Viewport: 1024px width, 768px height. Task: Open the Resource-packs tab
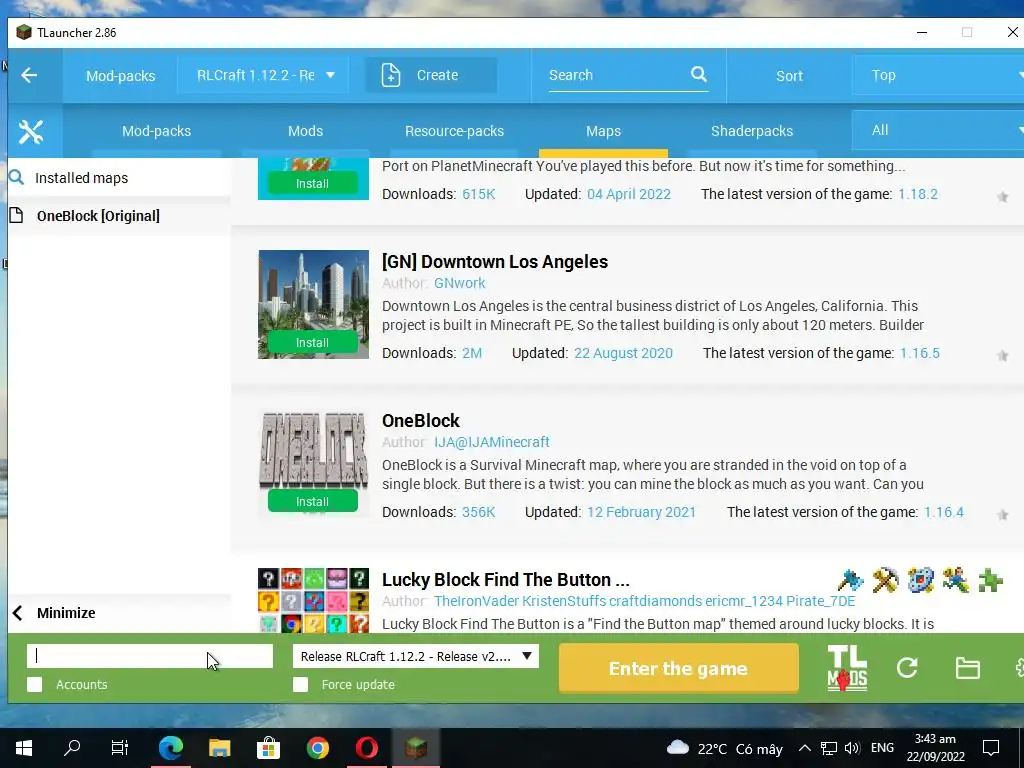point(455,131)
